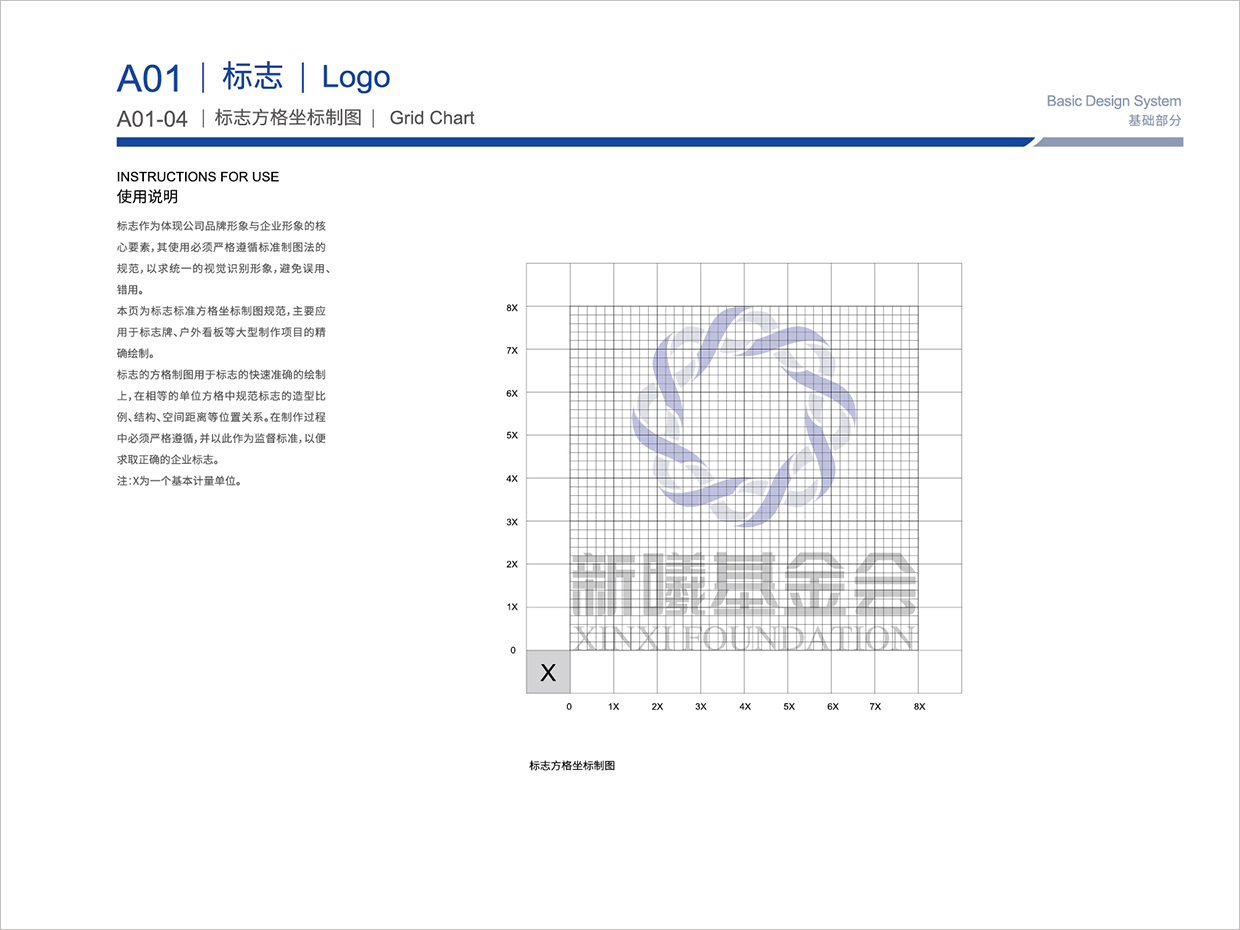Toggle the 0 origin label on the chart
1240x930 pixels.
(x=513, y=650)
